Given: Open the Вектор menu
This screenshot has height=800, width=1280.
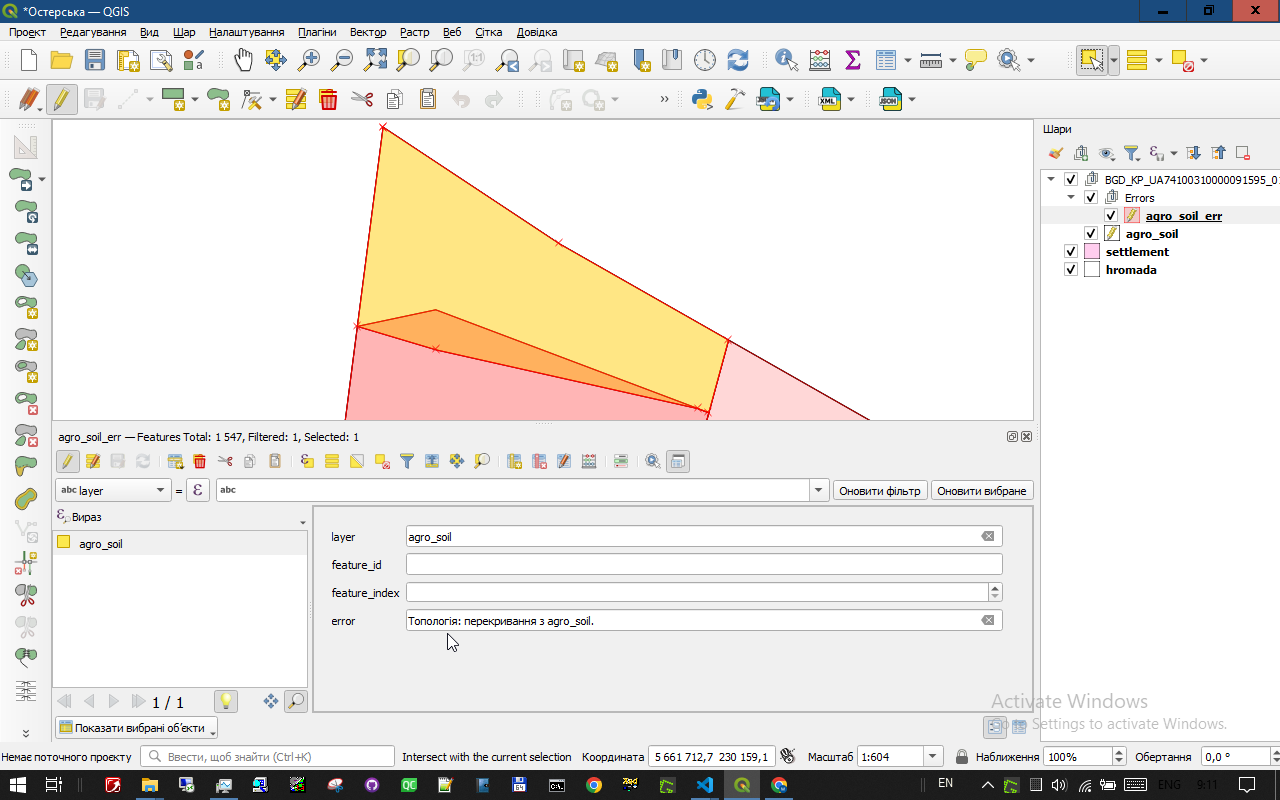Looking at the screenshot, I should [x=368, y=32].
